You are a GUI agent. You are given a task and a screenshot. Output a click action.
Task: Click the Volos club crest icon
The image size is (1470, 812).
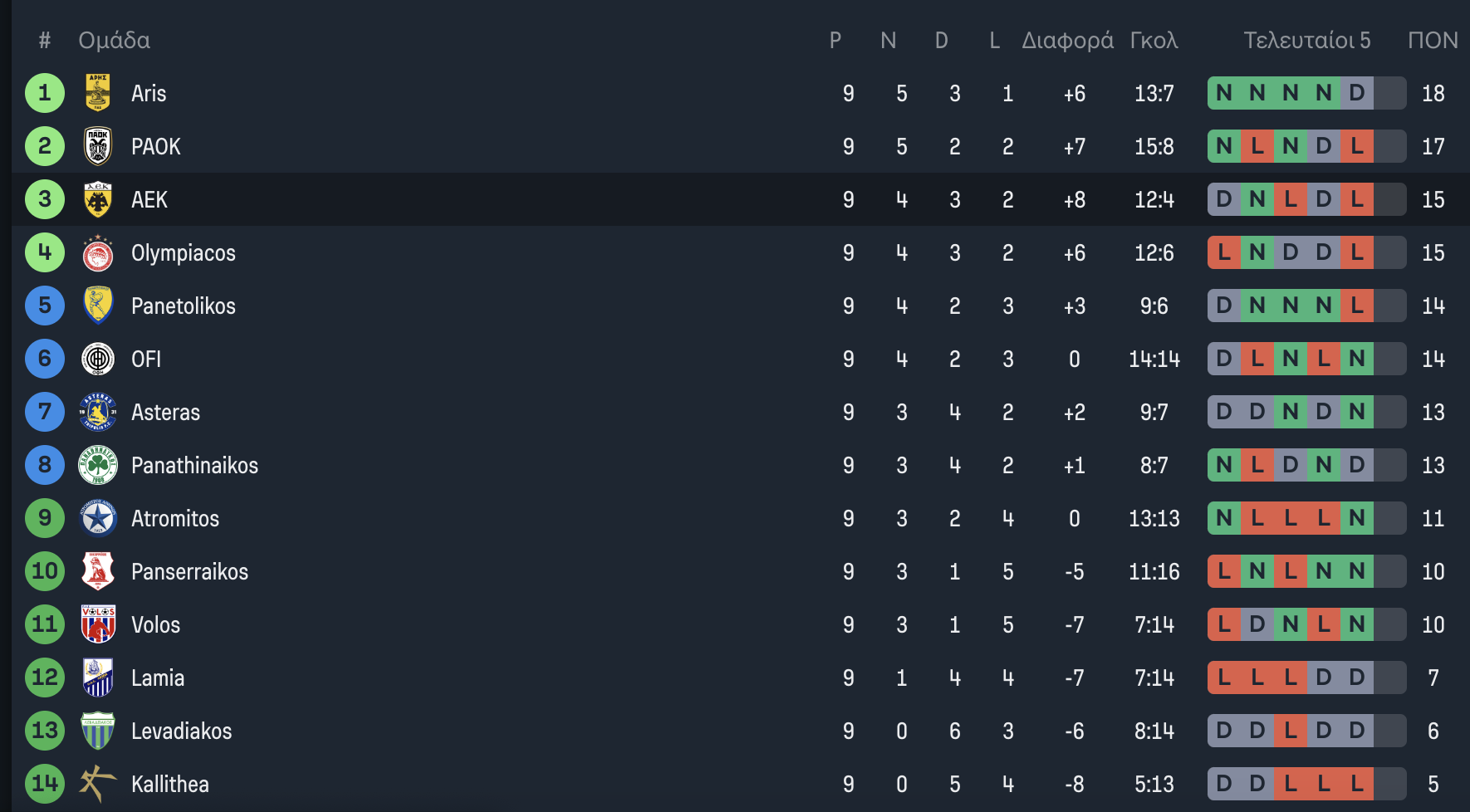click(x=98, y=624)
